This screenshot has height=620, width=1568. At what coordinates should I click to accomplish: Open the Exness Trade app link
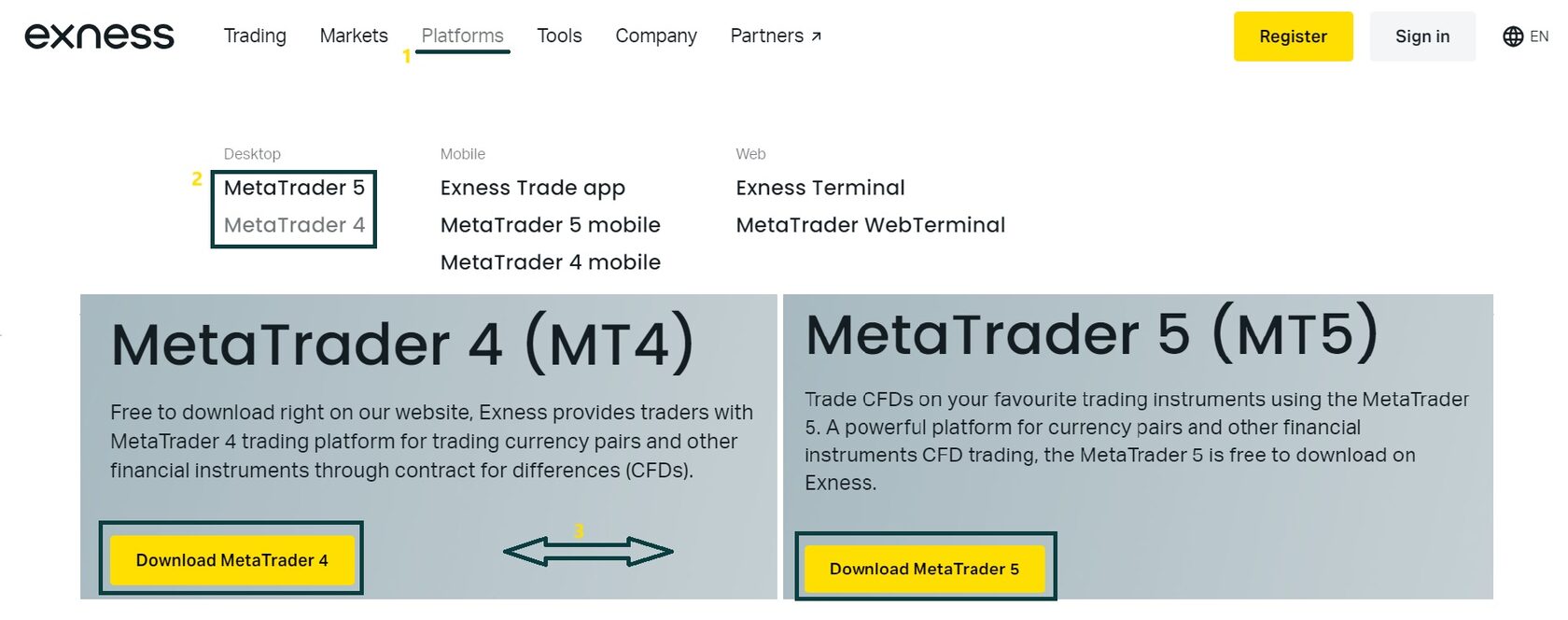[x=532, y=188]
